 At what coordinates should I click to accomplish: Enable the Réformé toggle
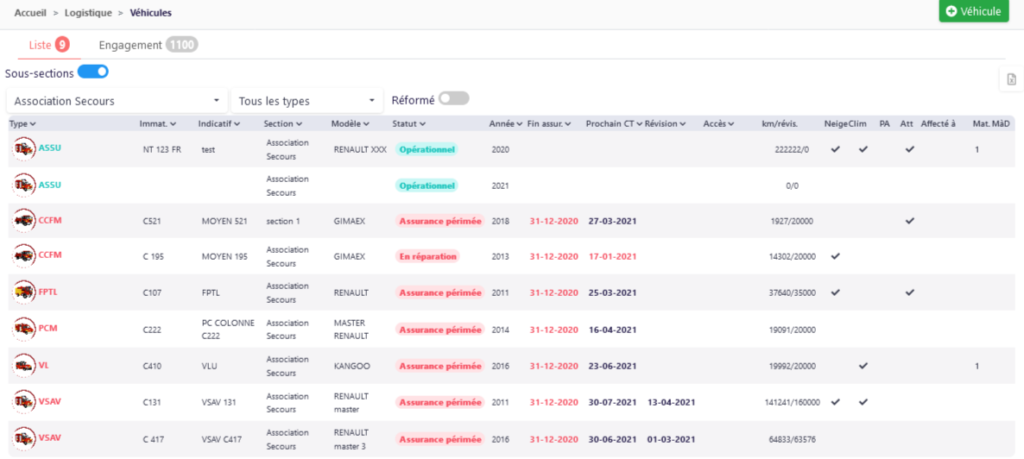click(x=454, y=99)
